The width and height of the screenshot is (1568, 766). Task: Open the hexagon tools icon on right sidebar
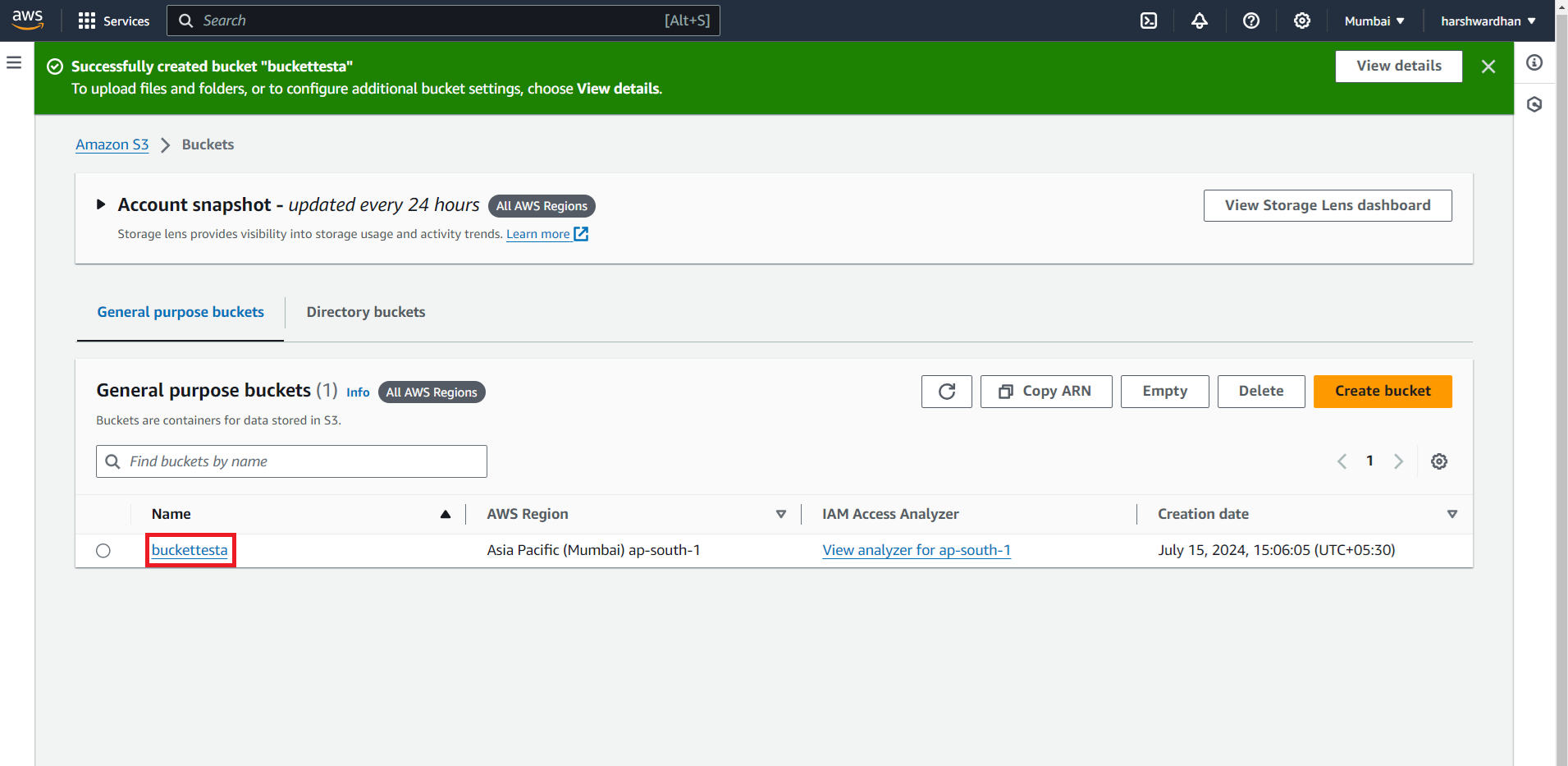[1534, 104]
